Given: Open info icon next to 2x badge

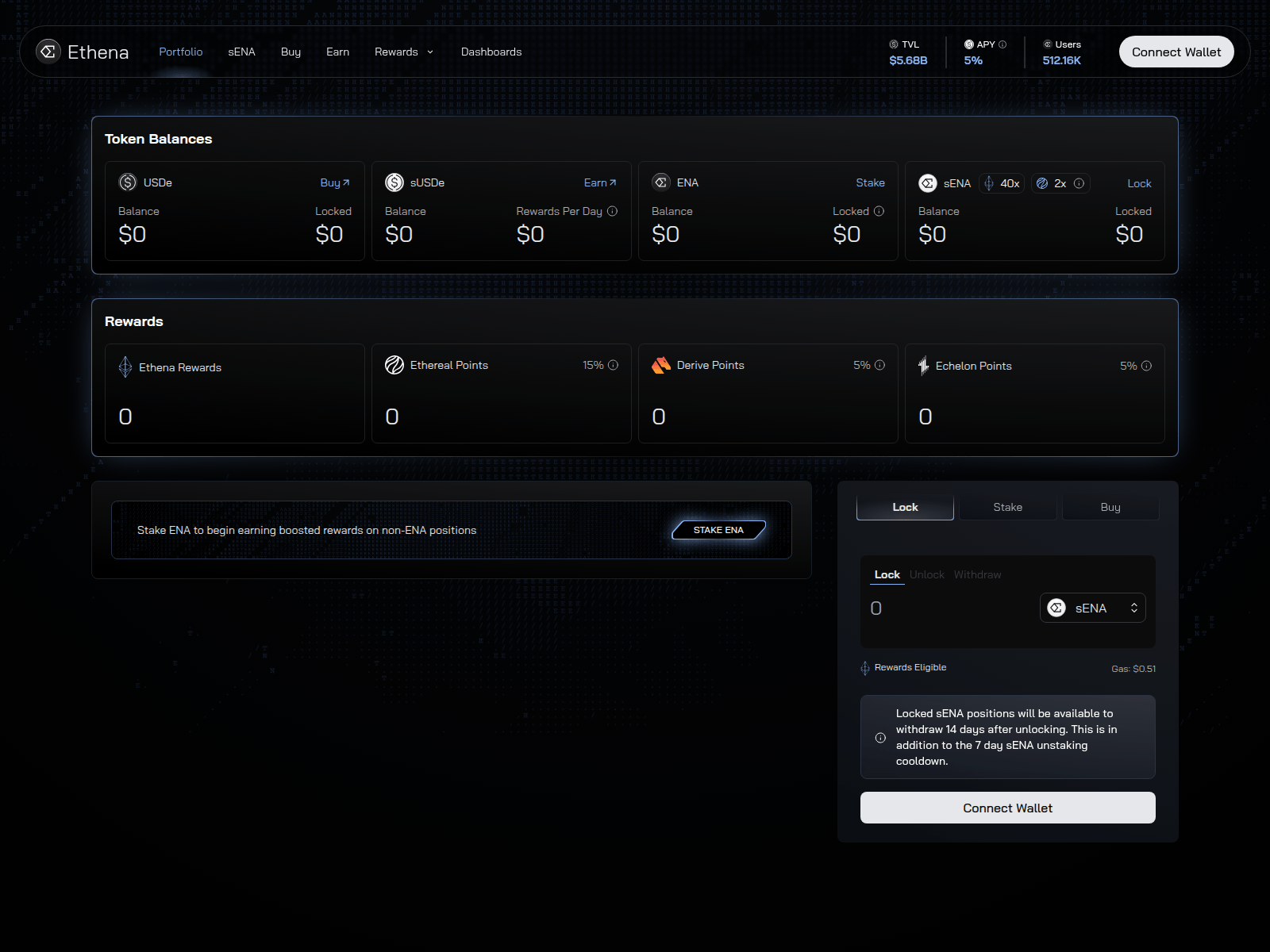Looking at the screenshot, I should 1079,183.
